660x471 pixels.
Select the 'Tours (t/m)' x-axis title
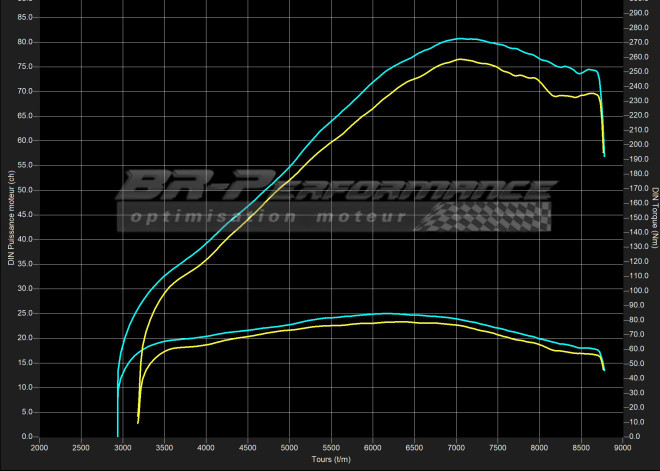(330, 460)
